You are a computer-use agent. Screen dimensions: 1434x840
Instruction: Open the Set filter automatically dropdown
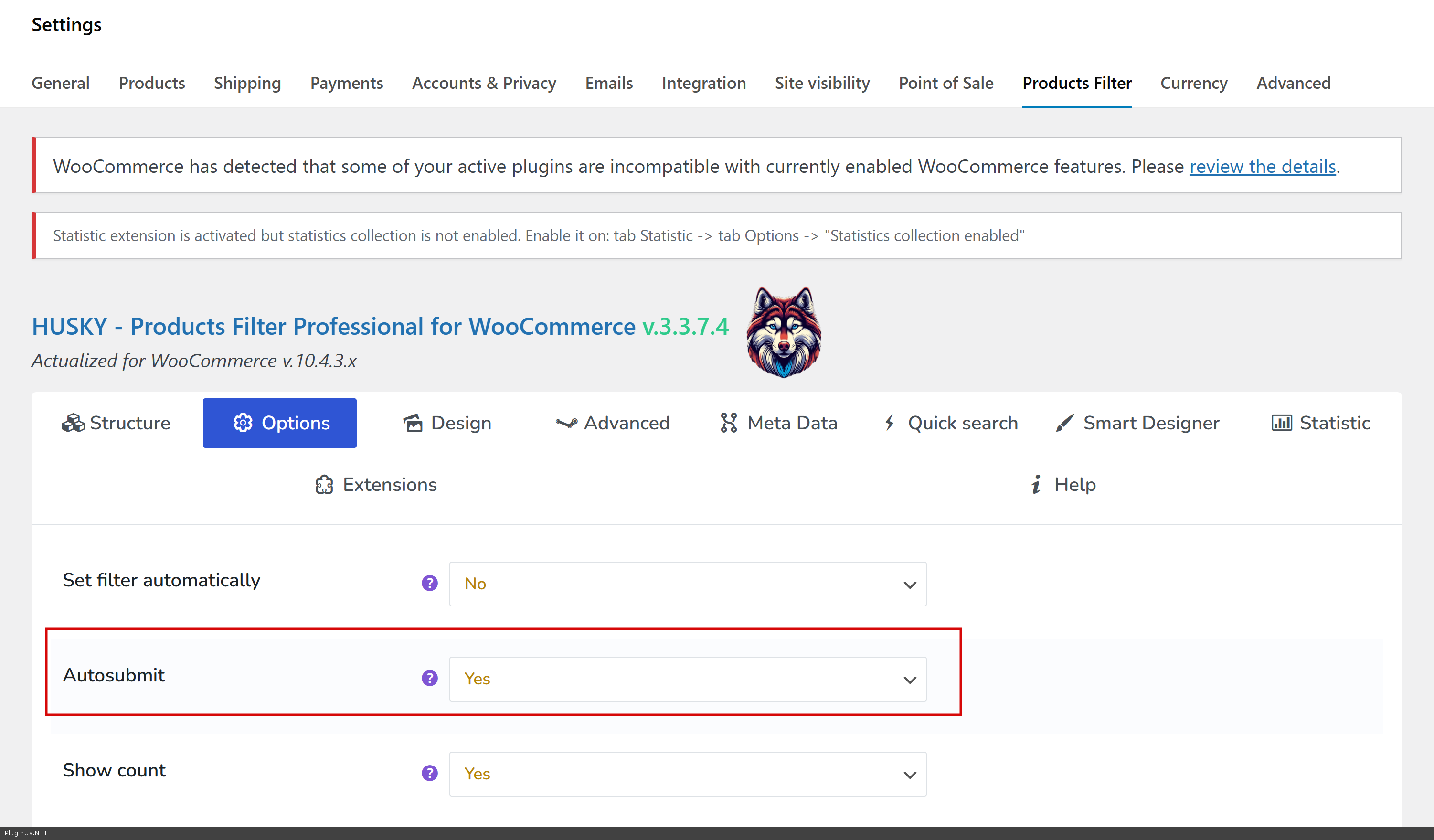pyautogui.click(x=688, y=584)
